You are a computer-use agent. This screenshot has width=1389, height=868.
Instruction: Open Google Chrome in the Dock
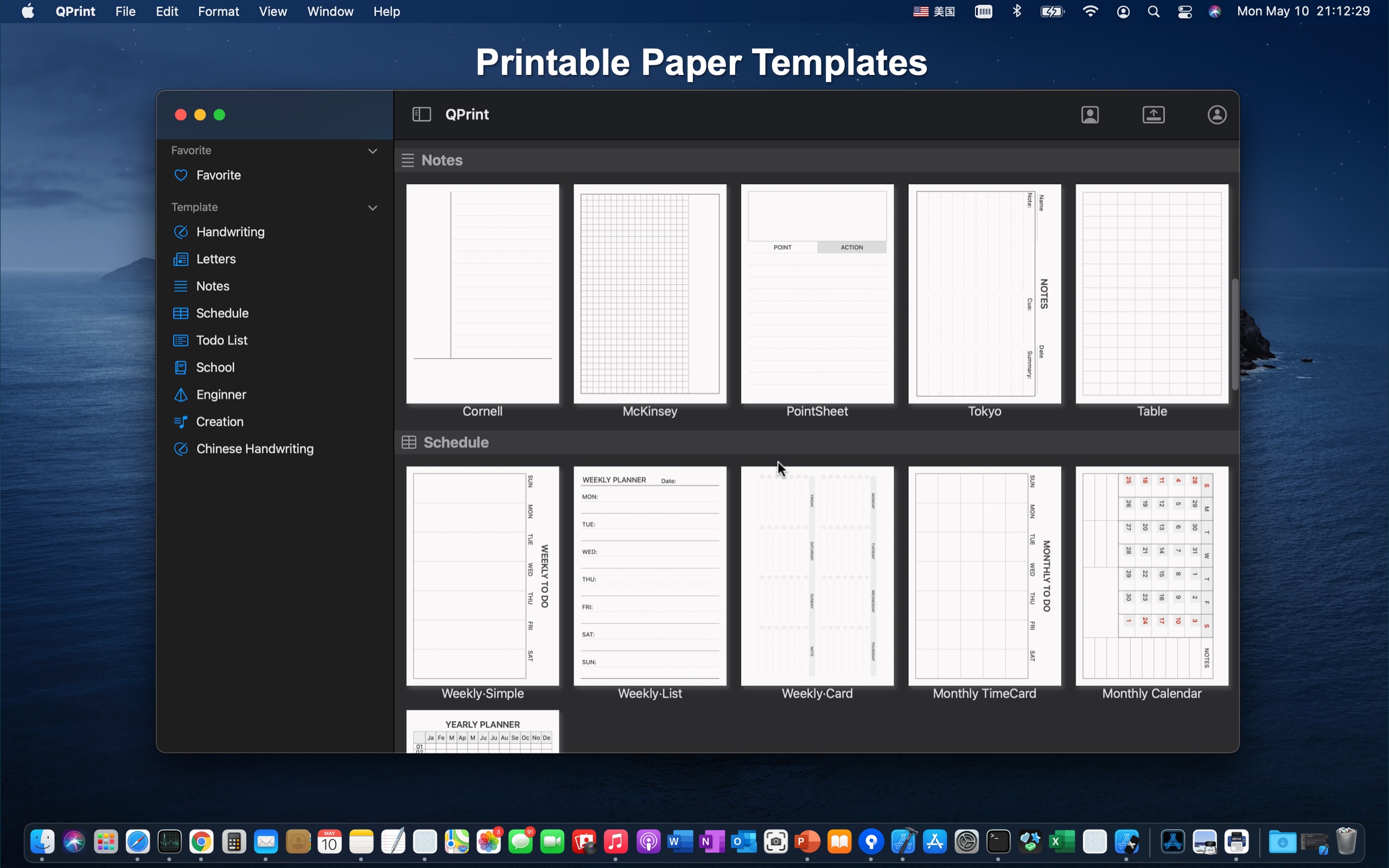pos(201,842)
